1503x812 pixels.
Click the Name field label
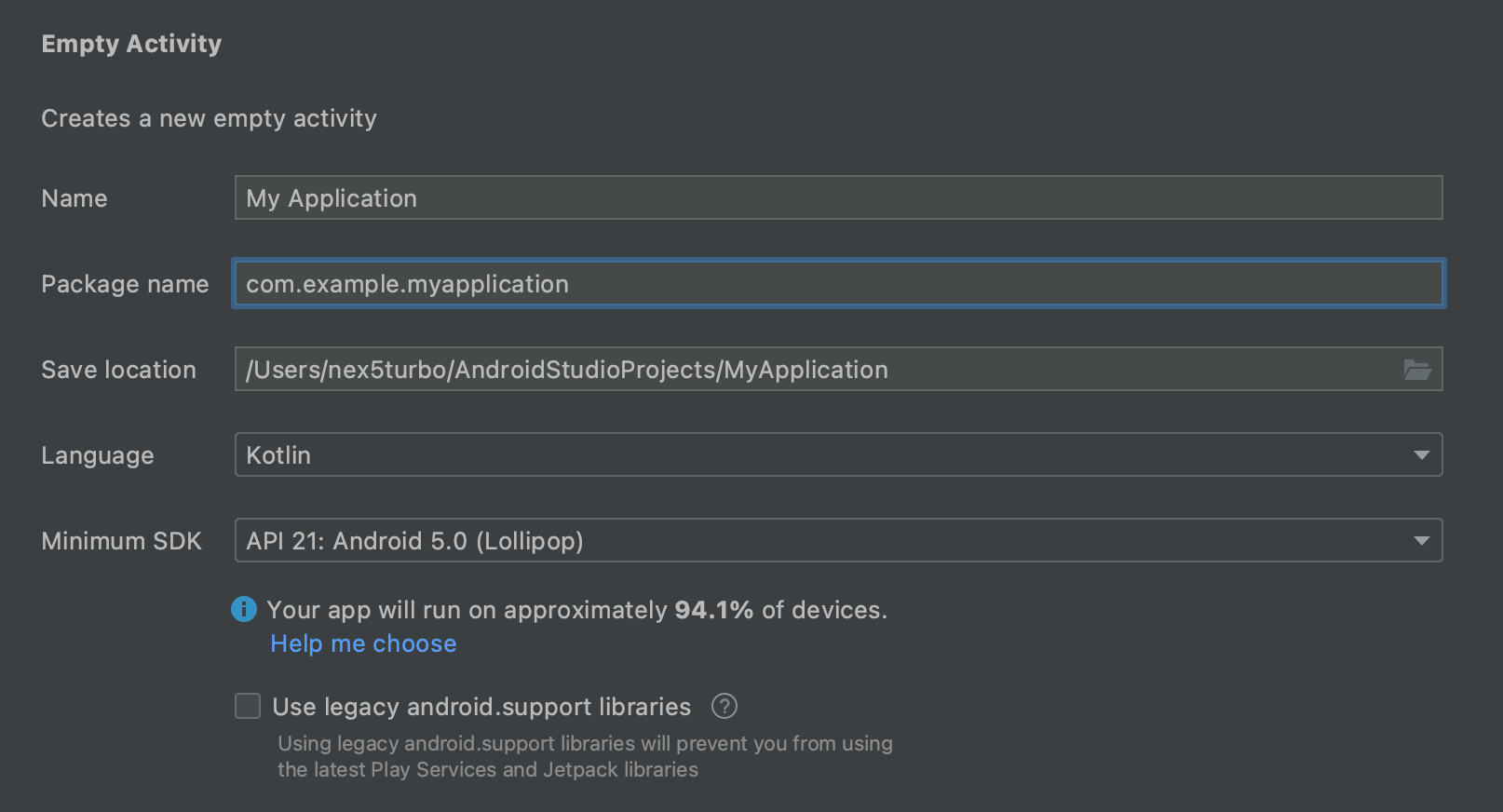[74, 198]
